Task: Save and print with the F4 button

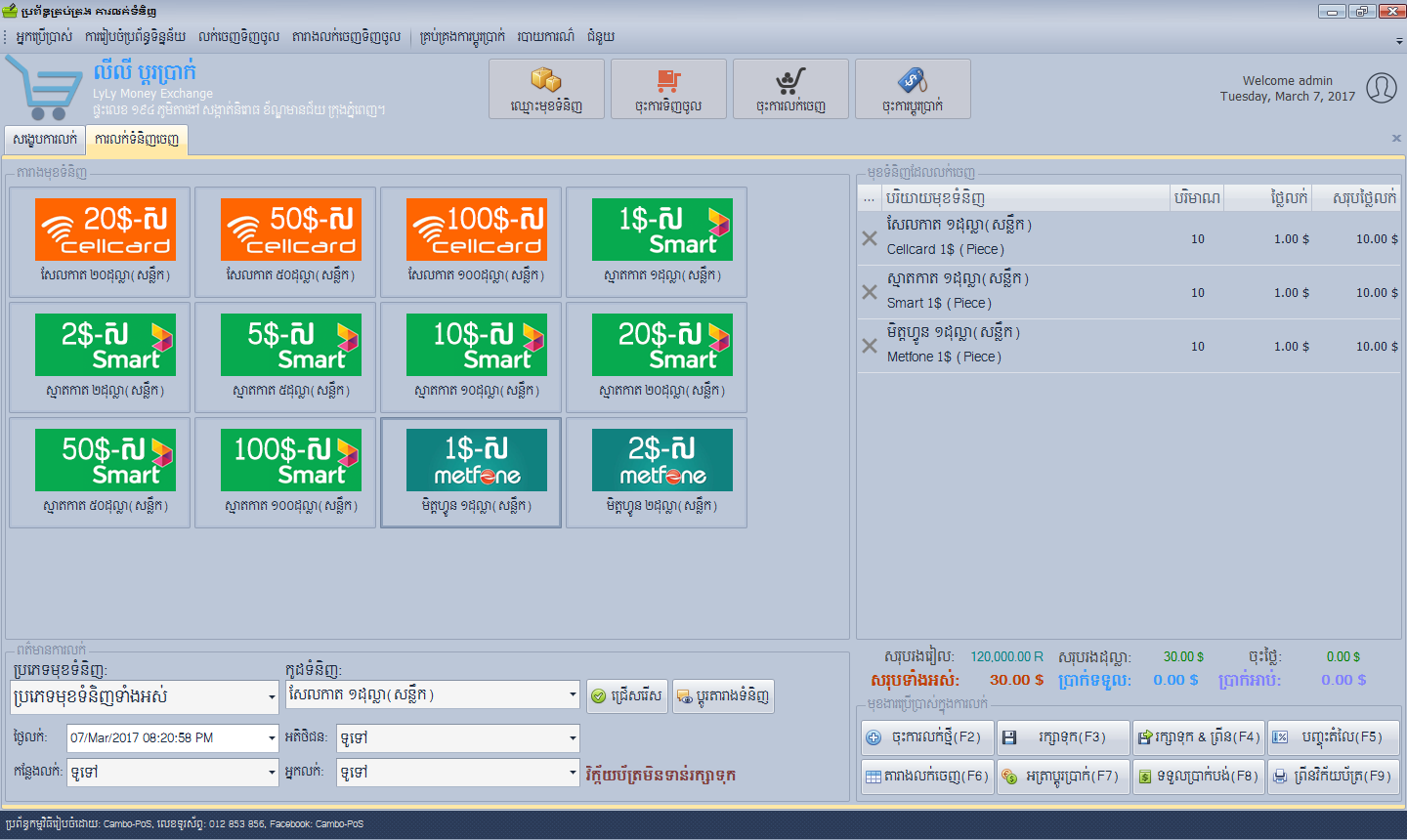Action: [1199, 737]
